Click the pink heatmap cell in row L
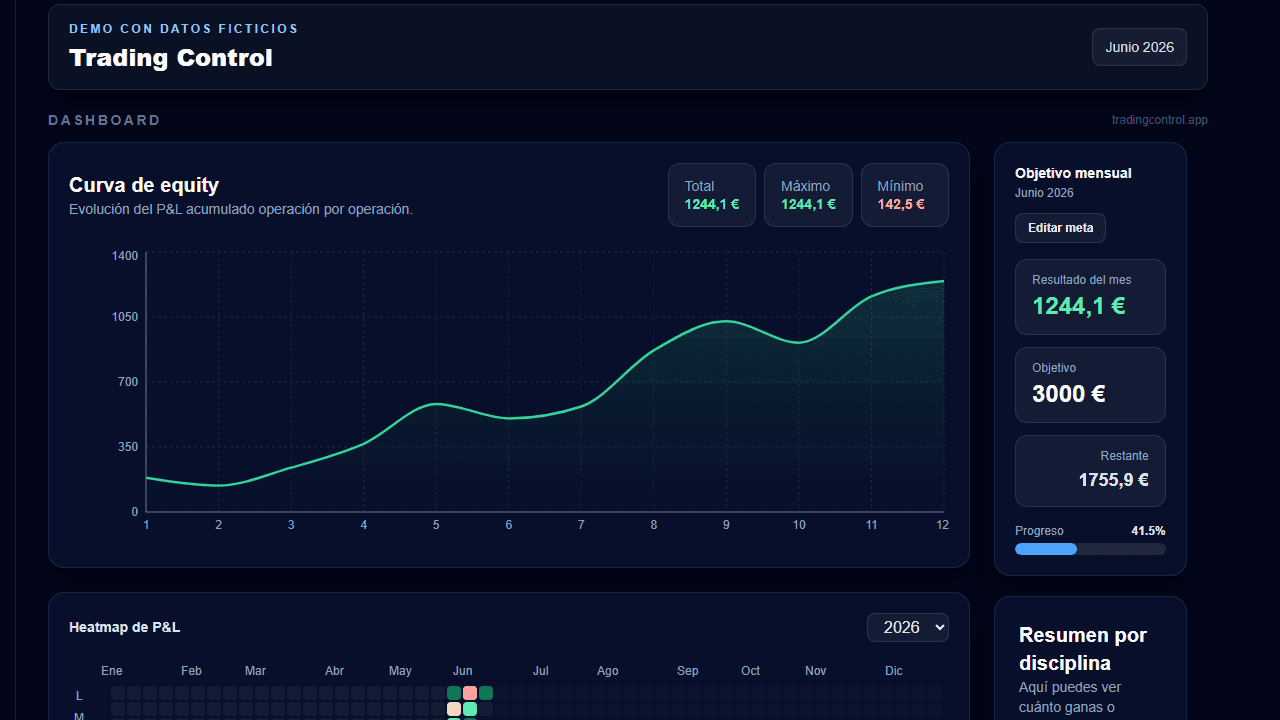The image size is (1280, 720). tap(470, 693)
